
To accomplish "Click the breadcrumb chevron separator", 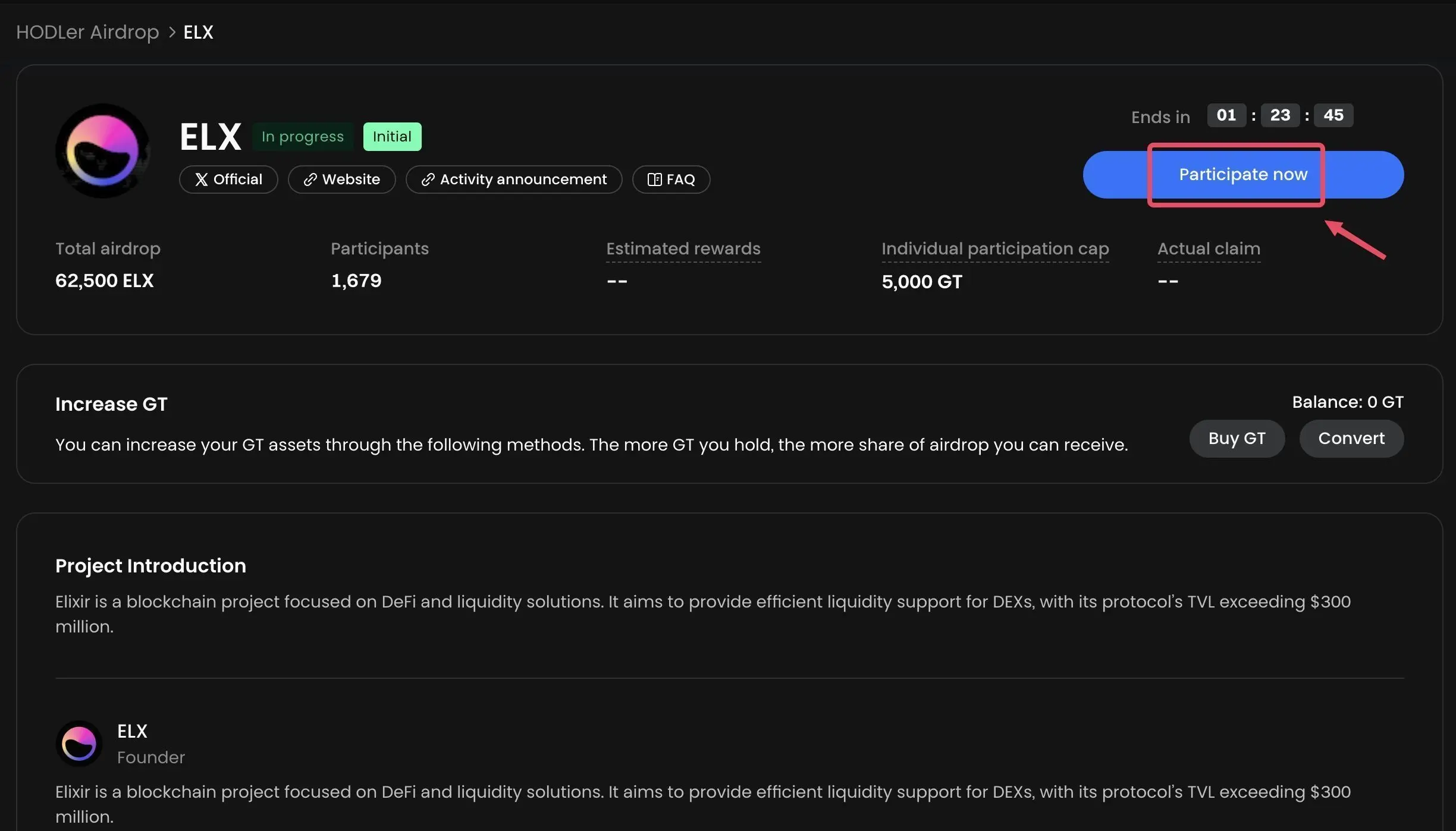I will pos(172,32).
